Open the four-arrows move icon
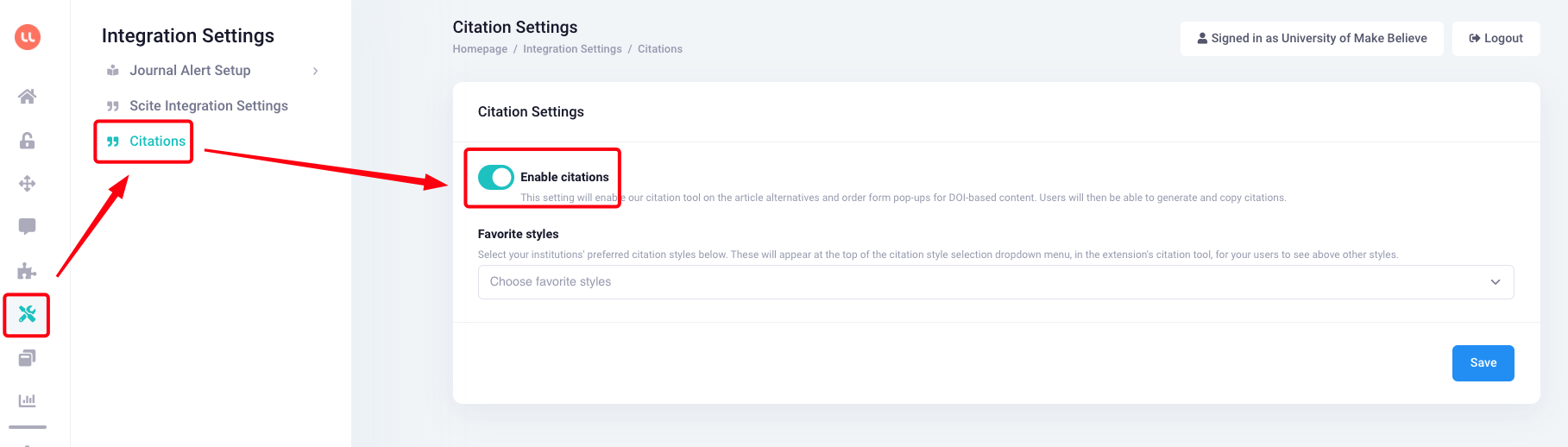This screenshot has height=447, width=1568. [28, 184]
